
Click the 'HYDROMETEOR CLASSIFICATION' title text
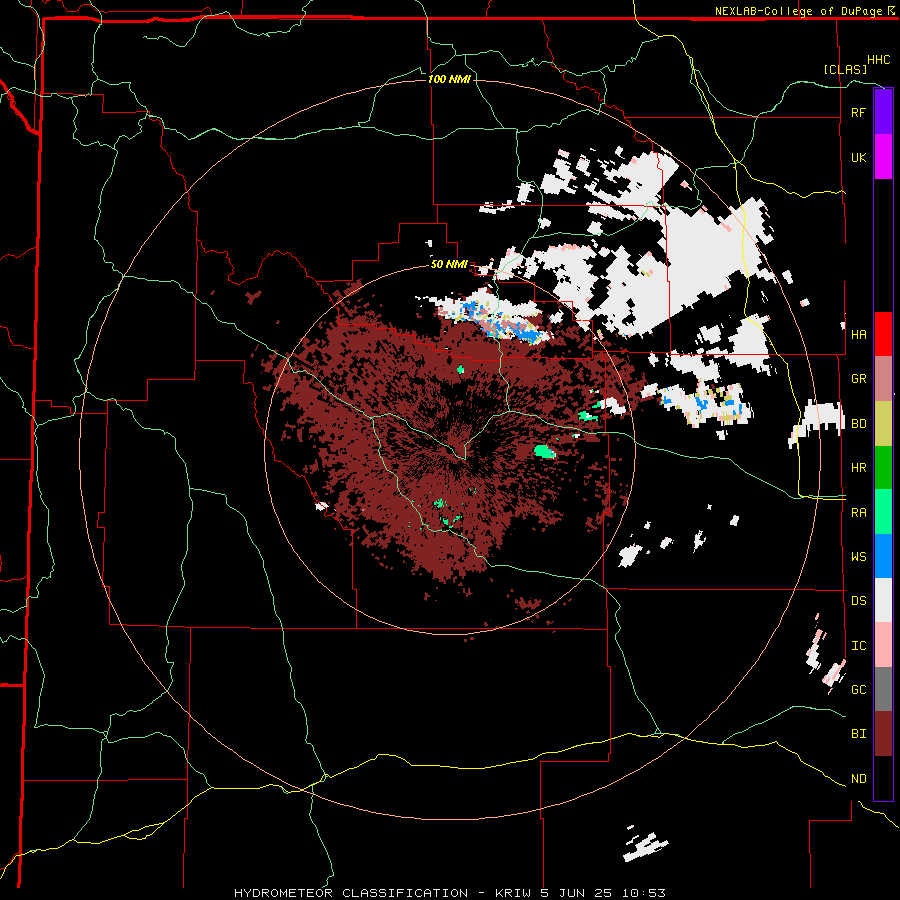pyautogui.click(x=351, y=893)
